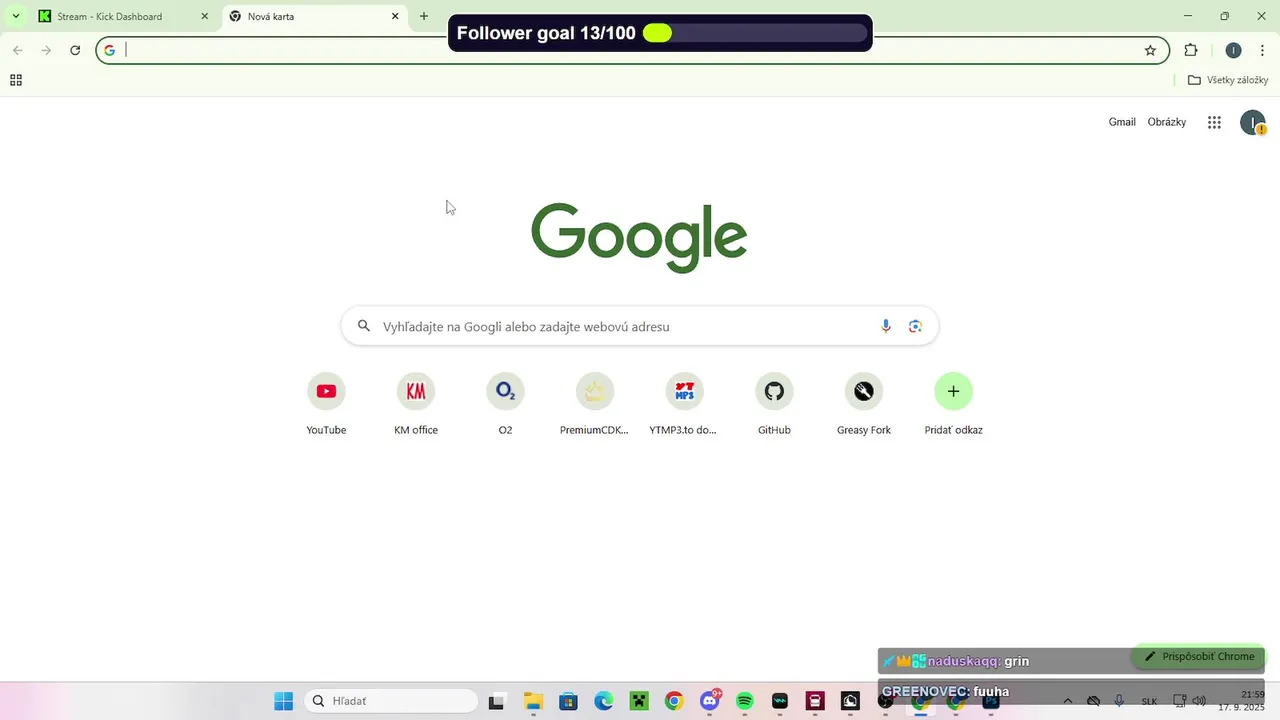Go back to the previous page
1280x720 pixels.
pyautogui.click(x=18, y=50)
